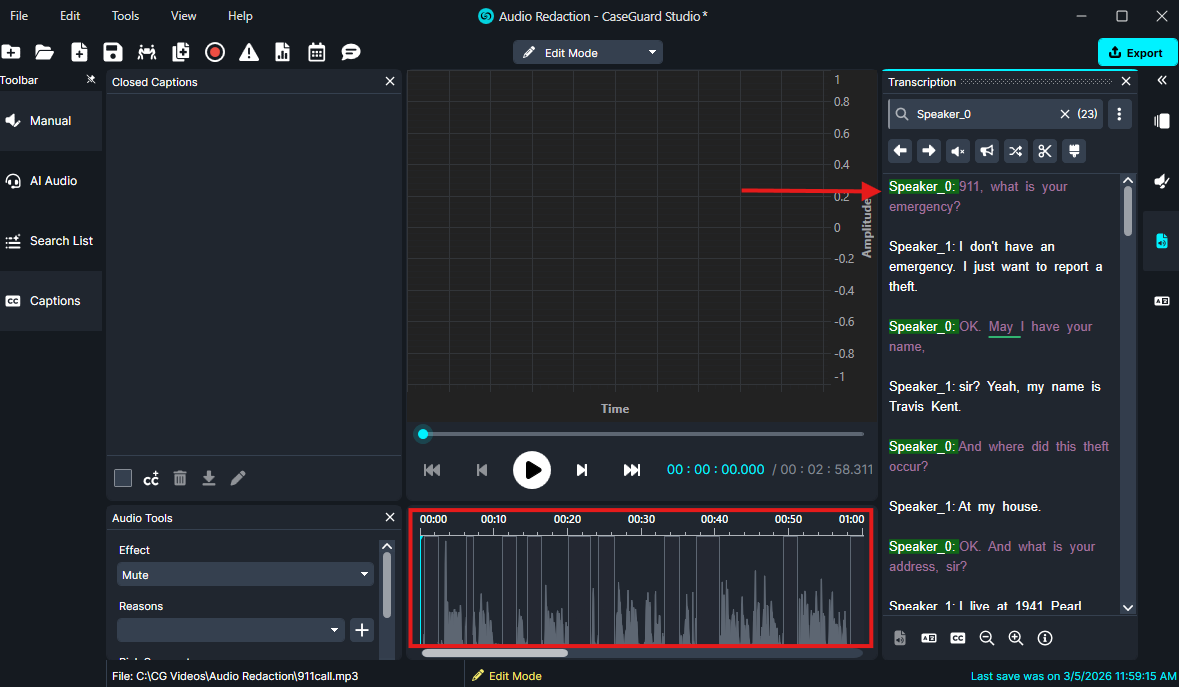Image resolution: width=1179 pixels, height=687 pixels.
Task: Click the red record button in top toolbar
Action: tap(215, 52)
